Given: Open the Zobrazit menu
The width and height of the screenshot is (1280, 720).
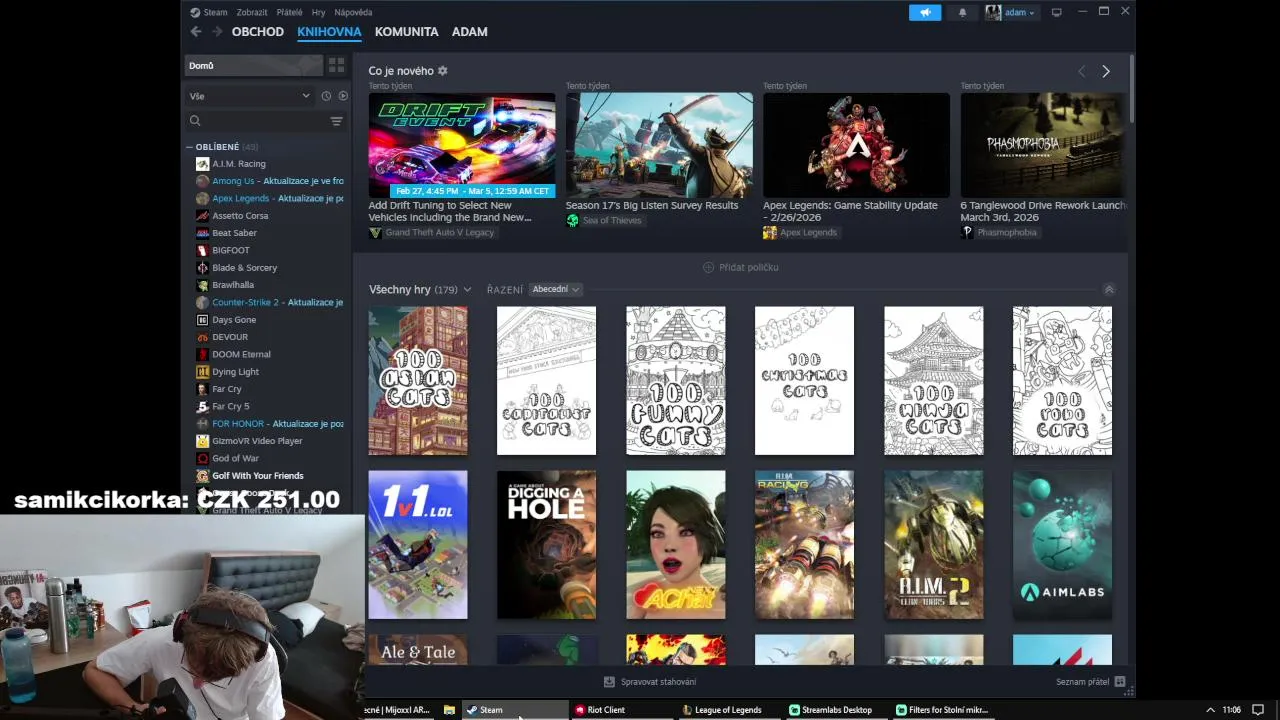Looking at the screenshot, I should tap(252, 12).
